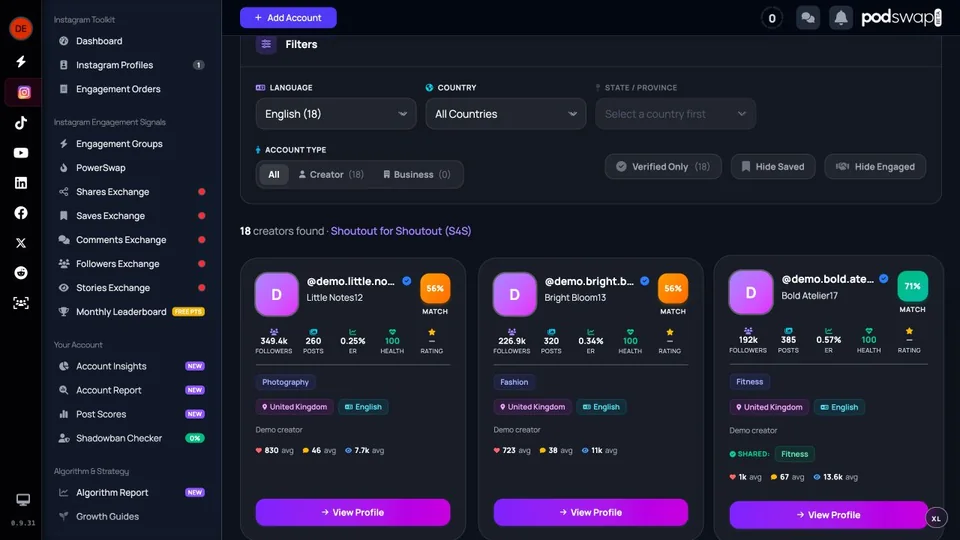Click the Fashion niche tag
960x540 pixels.
[514, 382]
